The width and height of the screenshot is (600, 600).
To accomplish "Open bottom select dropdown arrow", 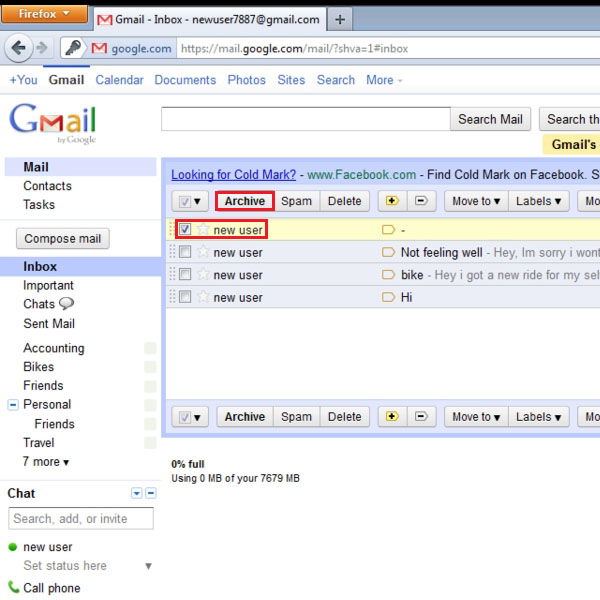I will [x=197, y=417].
